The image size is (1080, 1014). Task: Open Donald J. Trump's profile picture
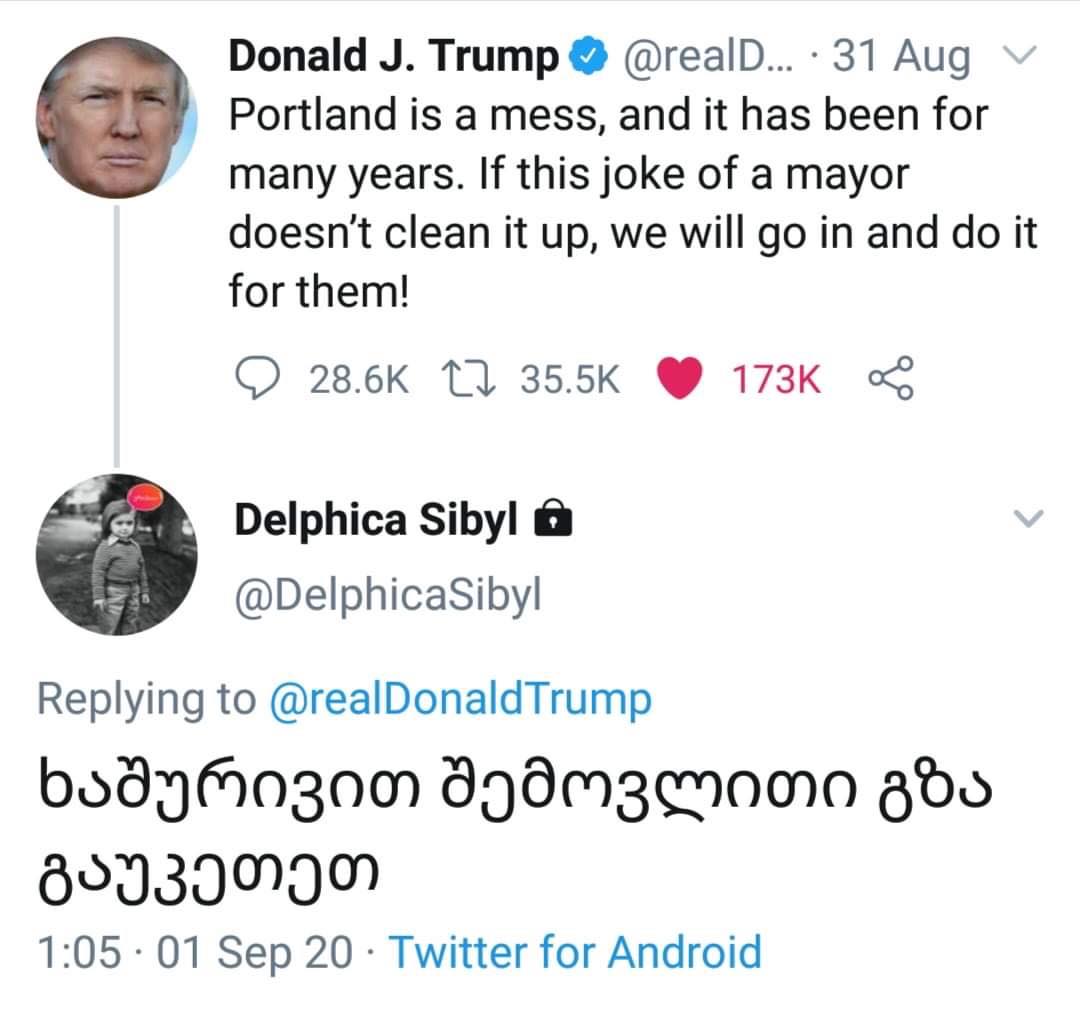click(117, 118)
